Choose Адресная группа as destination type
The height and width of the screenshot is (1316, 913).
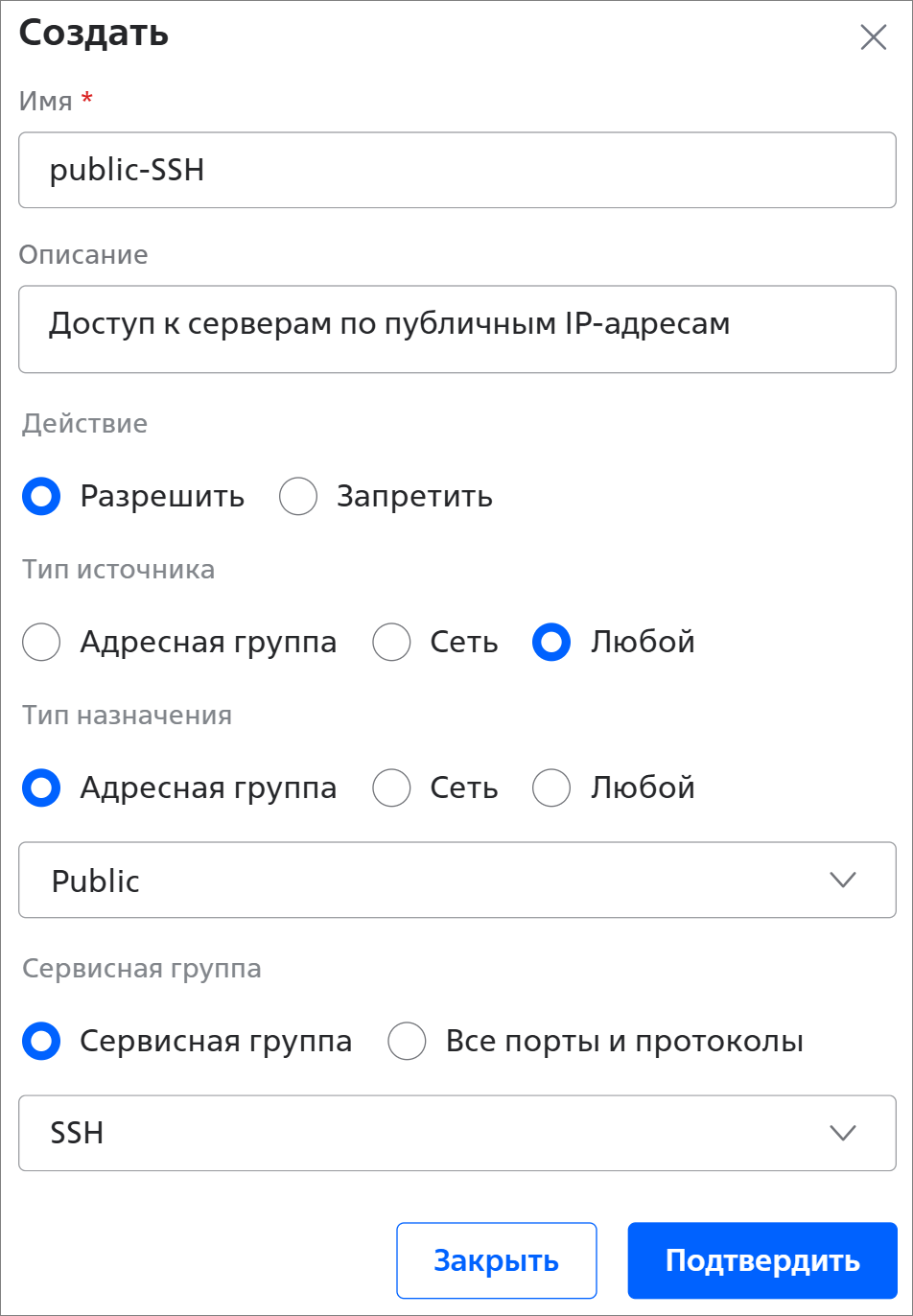pyautogui.click(x=41, y=787)
